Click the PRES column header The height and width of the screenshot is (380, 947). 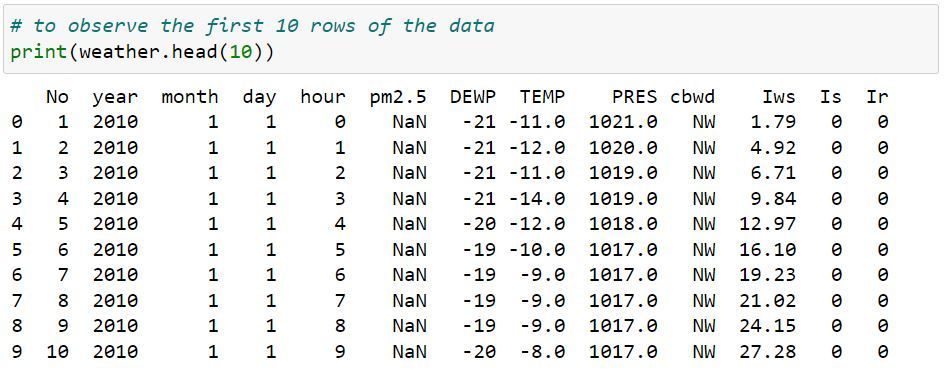pos(634,97)
